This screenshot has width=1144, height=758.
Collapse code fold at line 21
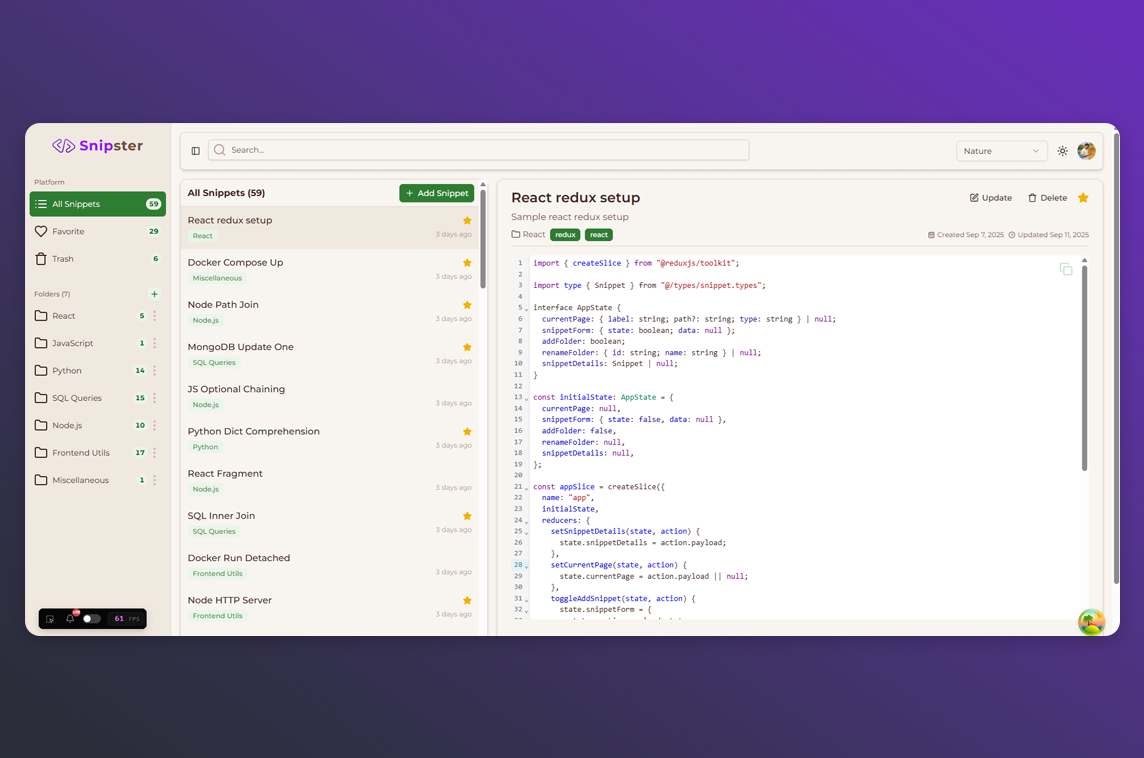tap(527, 488)
